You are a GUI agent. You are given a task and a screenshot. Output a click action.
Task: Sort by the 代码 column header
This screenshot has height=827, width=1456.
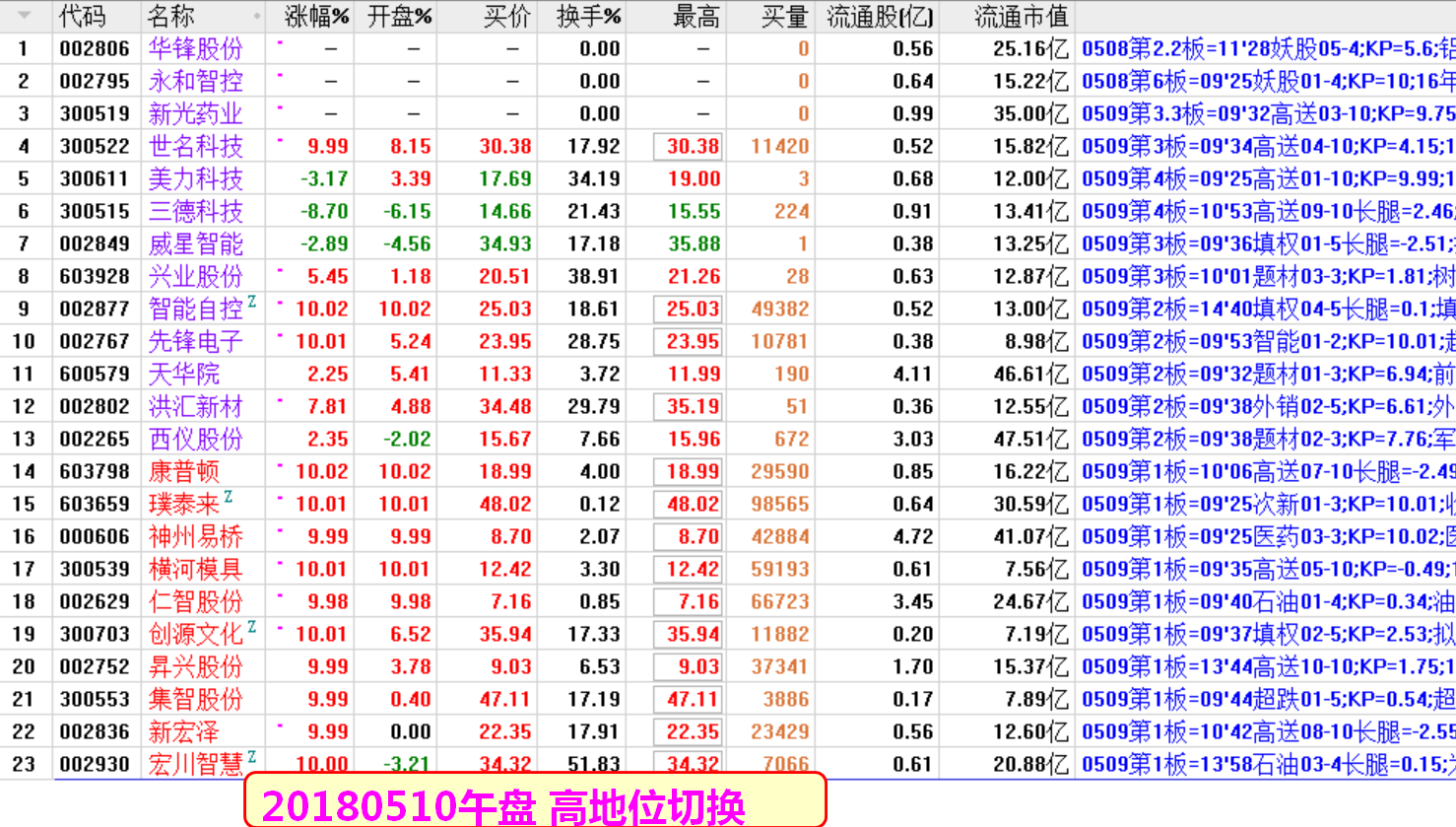pyautogui.click(x=82, y=16)
